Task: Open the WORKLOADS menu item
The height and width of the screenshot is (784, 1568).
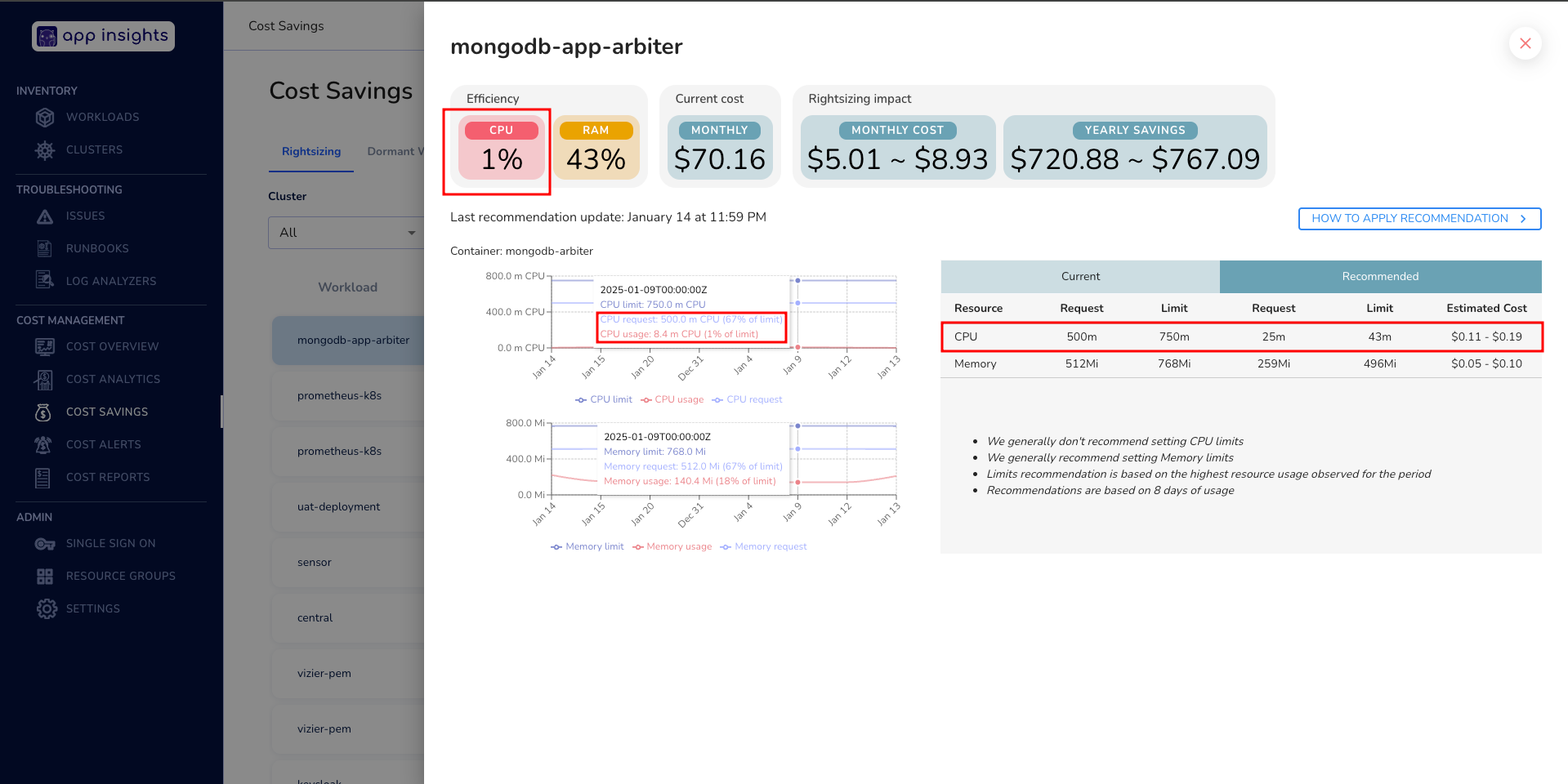Action: coord(102,118)
